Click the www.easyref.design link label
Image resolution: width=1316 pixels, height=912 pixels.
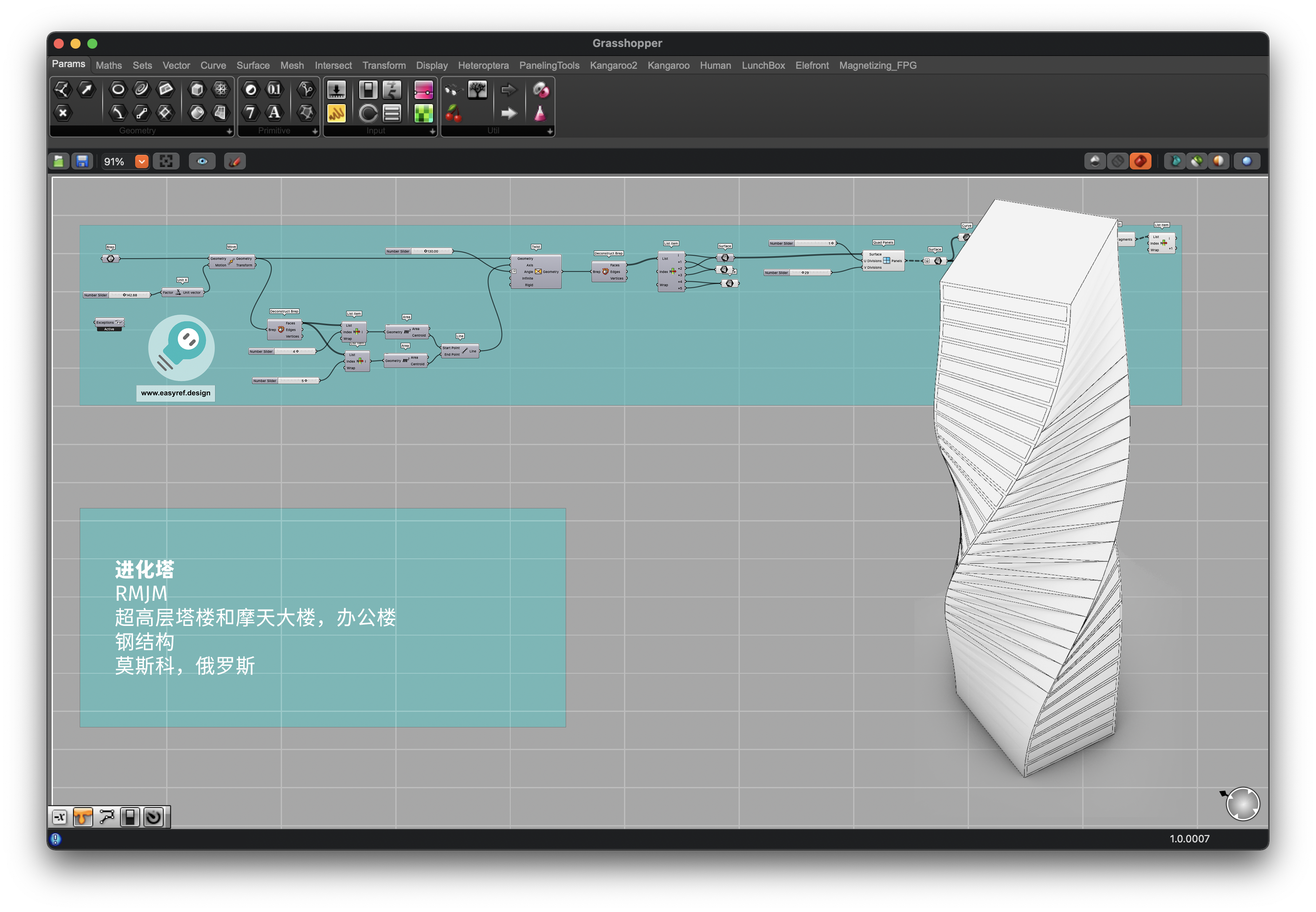pyautogui.click(x=175, y=393)
